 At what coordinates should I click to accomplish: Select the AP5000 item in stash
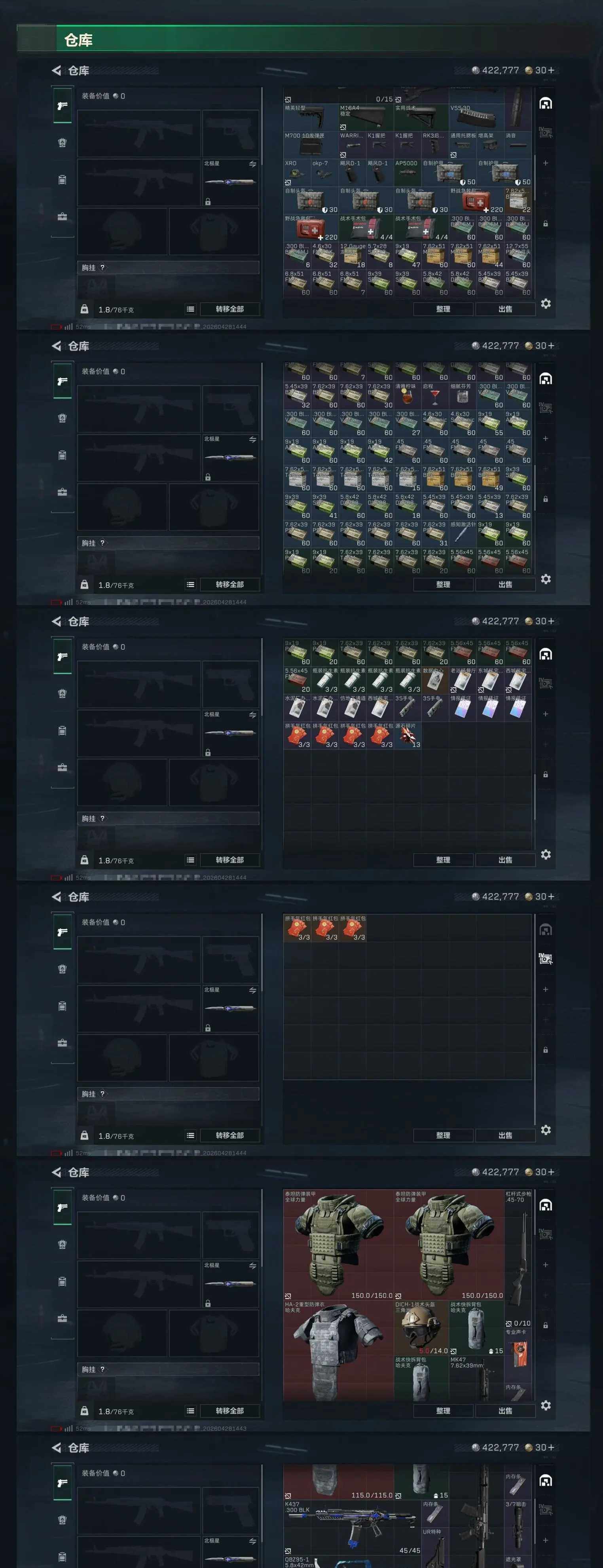point(407,172)
